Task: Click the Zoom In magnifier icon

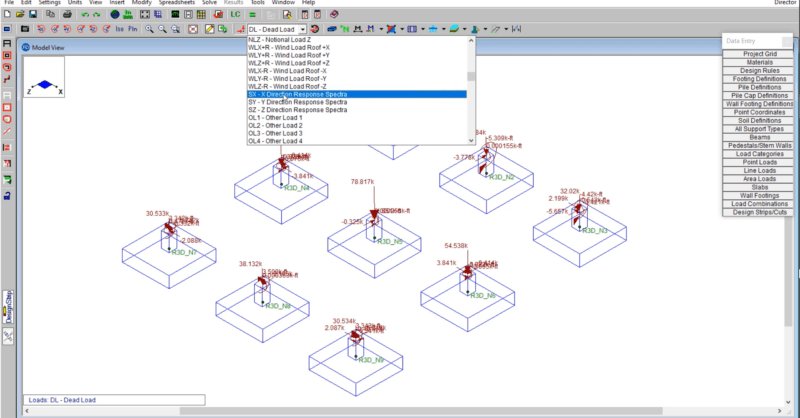Action: tap(149, 30)
